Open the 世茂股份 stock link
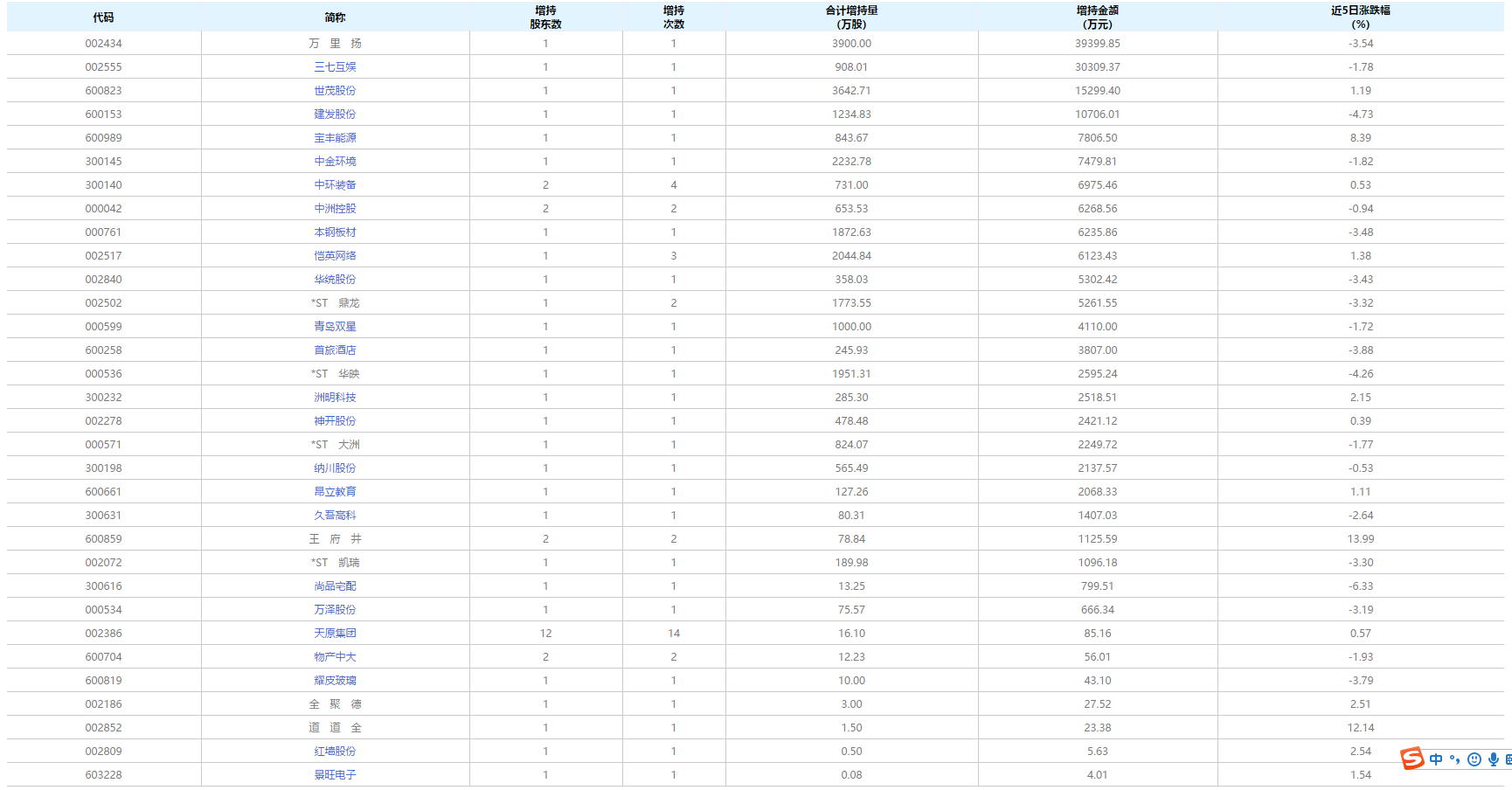Screen dimensions: 1512x790 (x=335, y=91)
